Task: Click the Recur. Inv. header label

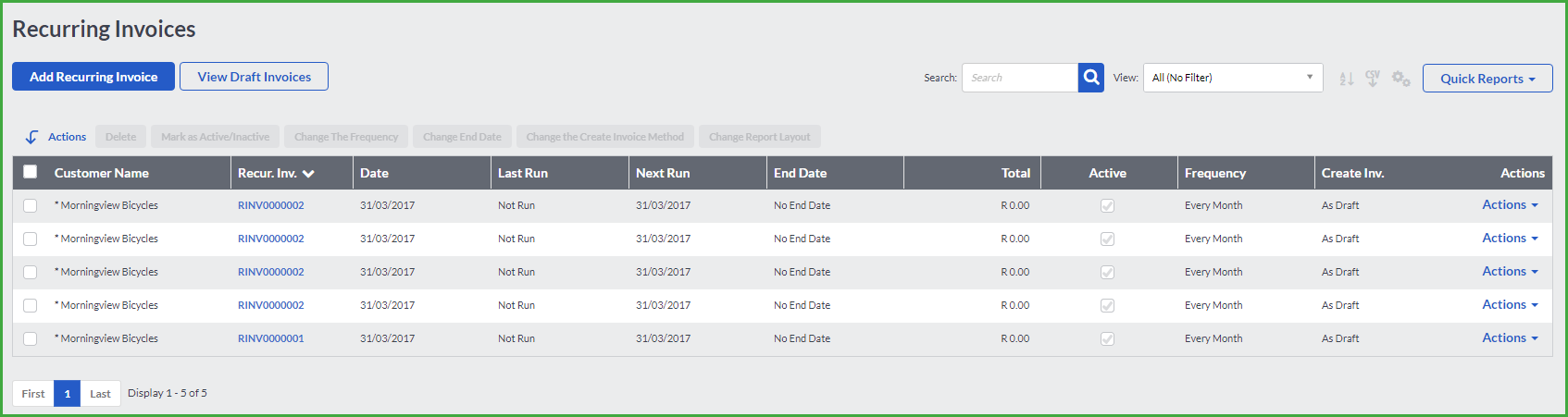Action: coord(268,173)
